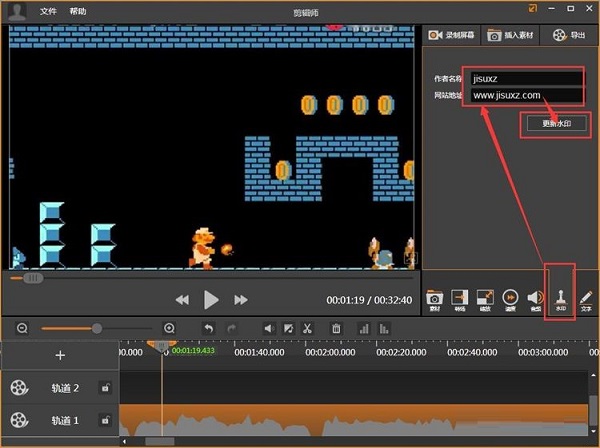Click the scissors cut icon
The image size is (600, 448).
(x=308, y=328)
